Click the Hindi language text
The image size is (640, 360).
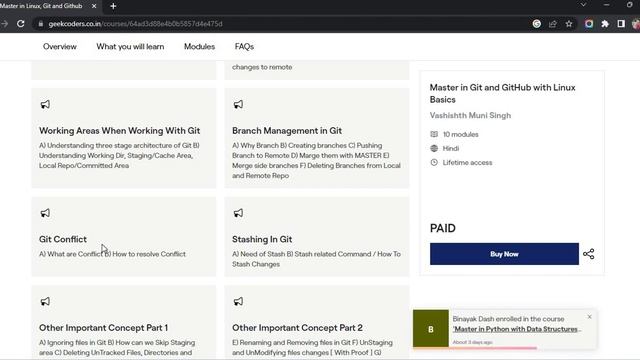(451, 148)
